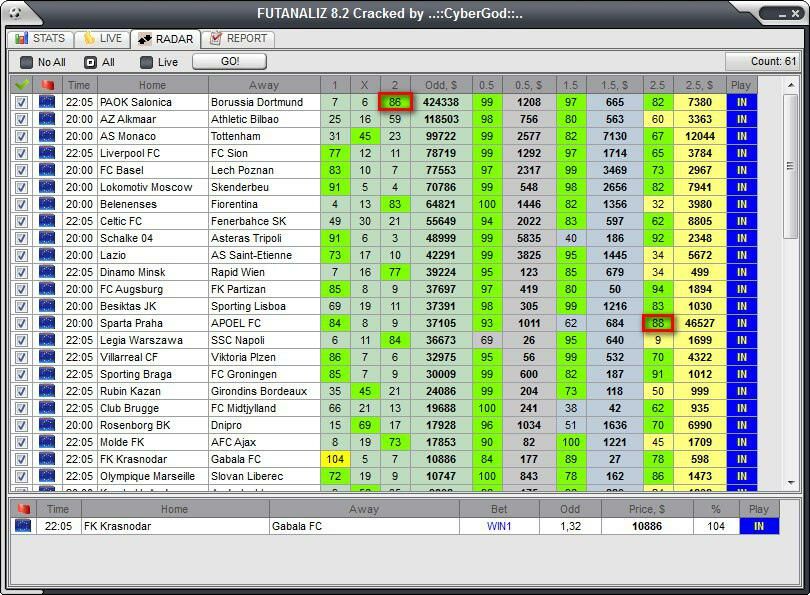This screenshot has height=595, width=810.
Task: Click the green checkmark column header
Action: [x=21, y=85]
